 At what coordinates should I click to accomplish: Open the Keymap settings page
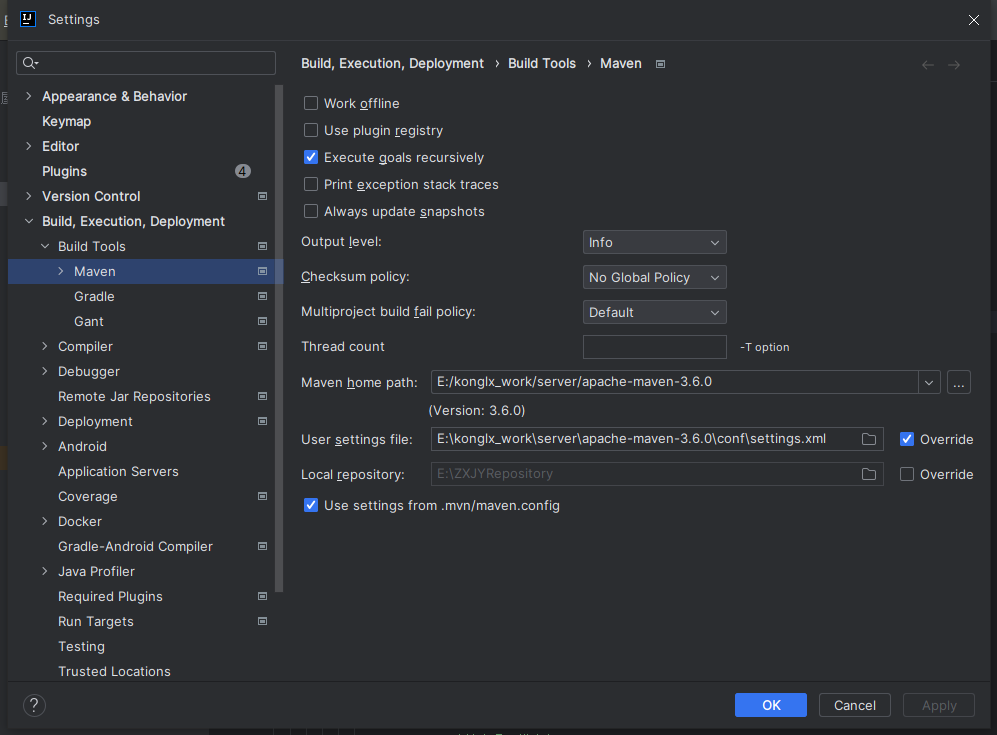click(x=66, y=121)
